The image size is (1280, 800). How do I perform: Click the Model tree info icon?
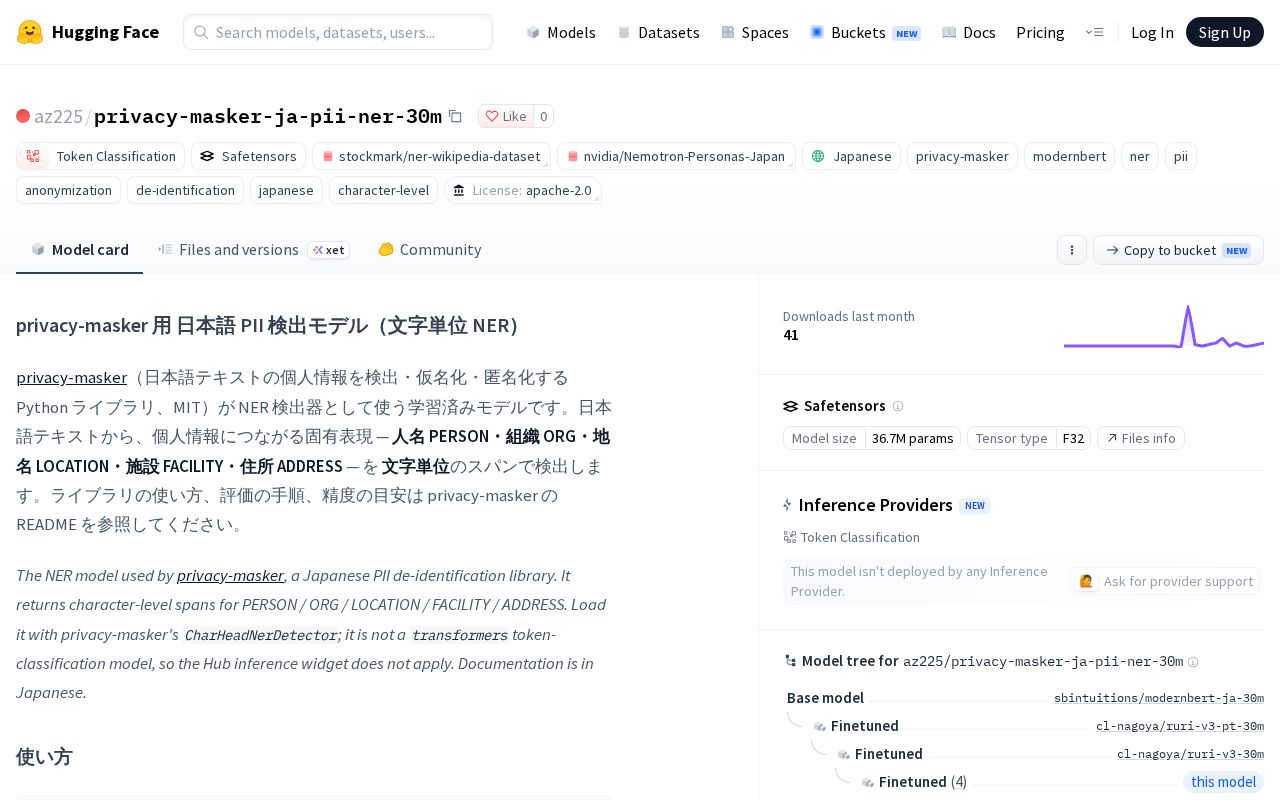pyautogui.click(x=1193, y=661)
